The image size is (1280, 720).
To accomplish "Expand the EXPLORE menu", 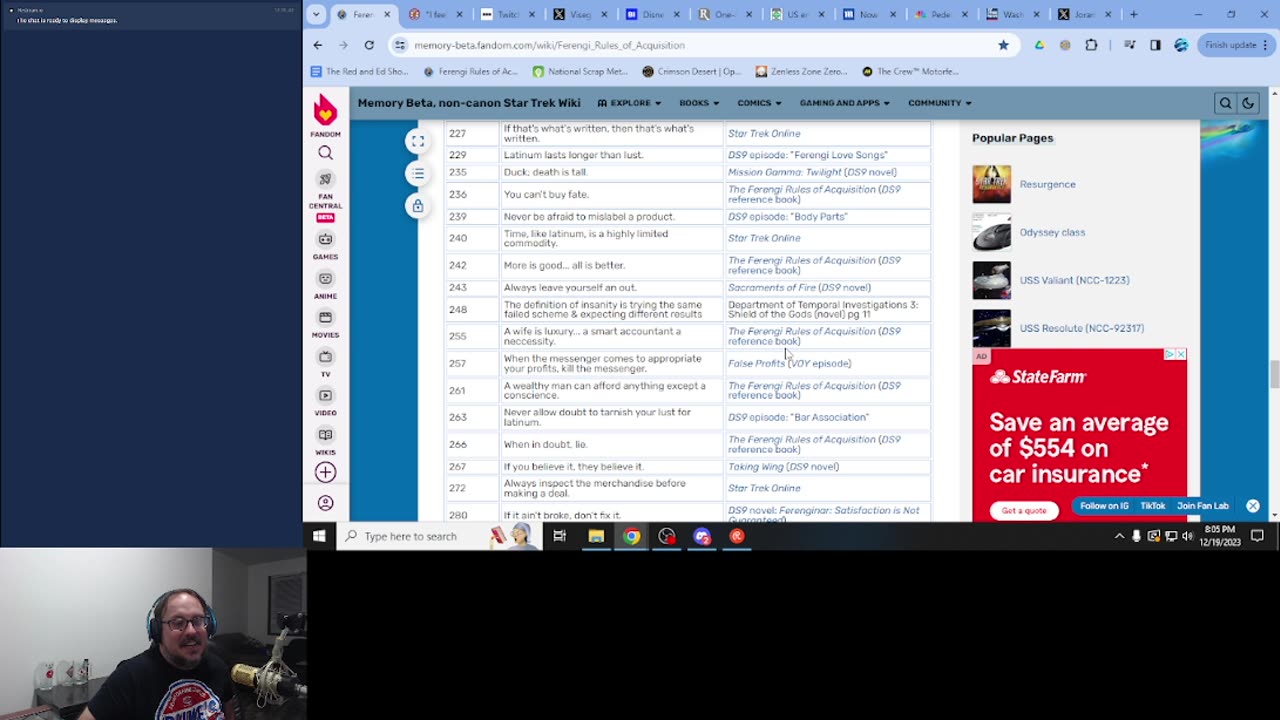I will pos(629,103).
